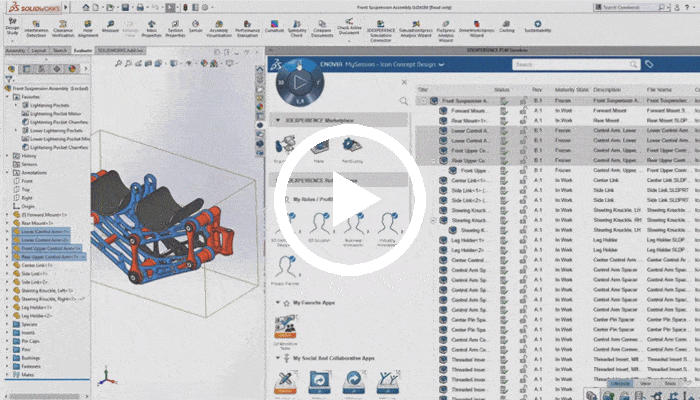Open the FeatureManager design tree tab

[x=12, y=69]
